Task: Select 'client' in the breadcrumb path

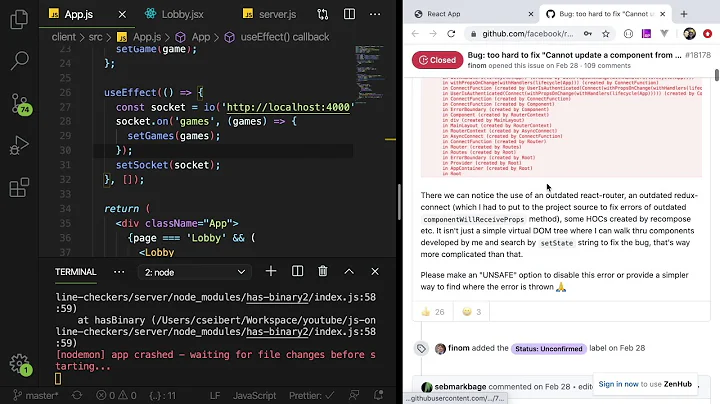Action: (63, 37)
